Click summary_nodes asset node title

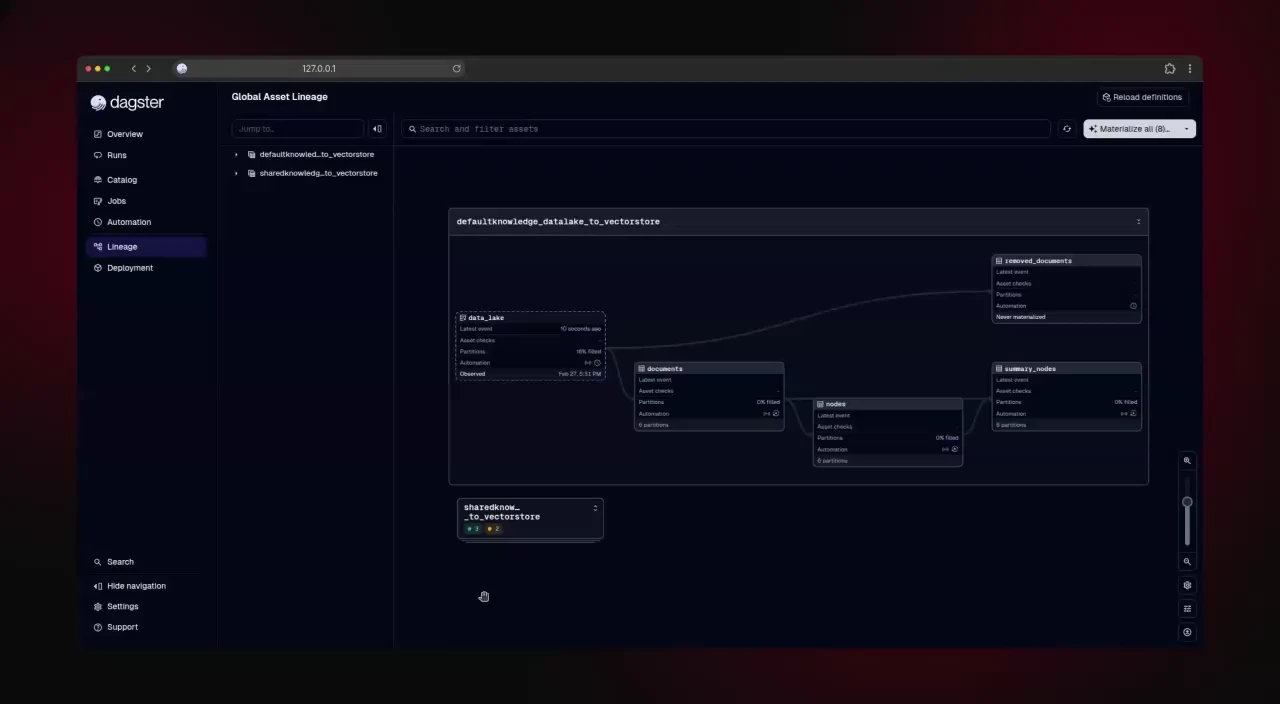1030,369
